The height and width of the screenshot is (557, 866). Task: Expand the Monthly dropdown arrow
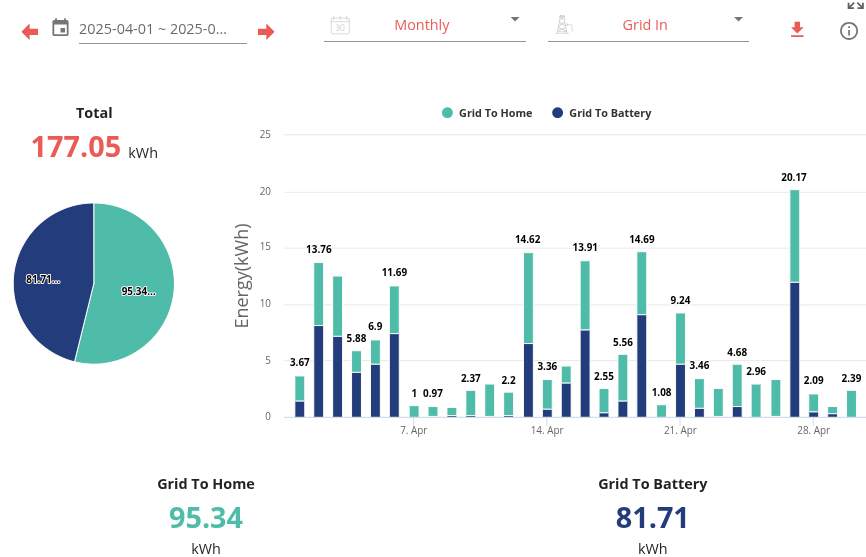coord(515,19)
